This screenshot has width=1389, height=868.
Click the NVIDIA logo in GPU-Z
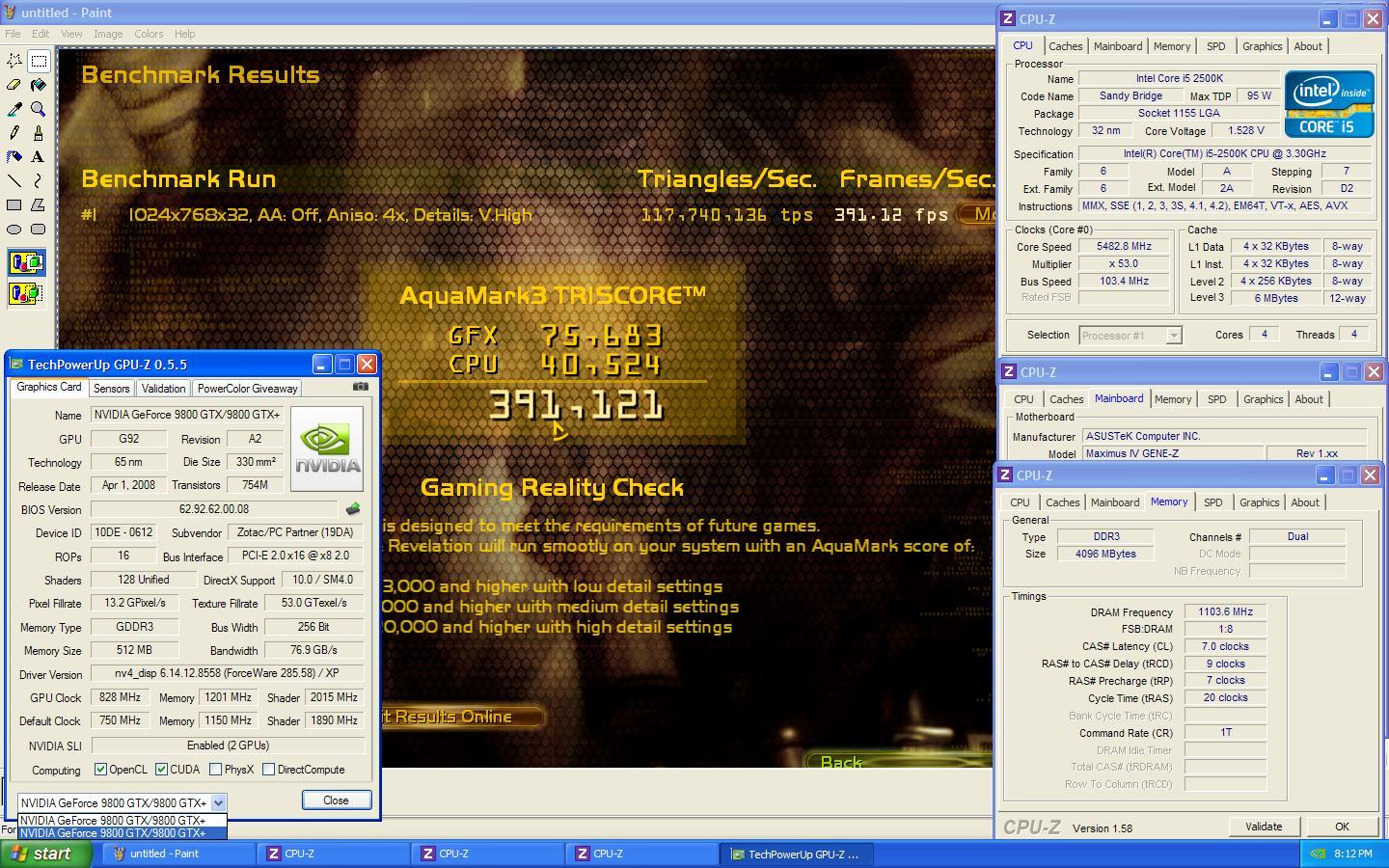[327, 448]
